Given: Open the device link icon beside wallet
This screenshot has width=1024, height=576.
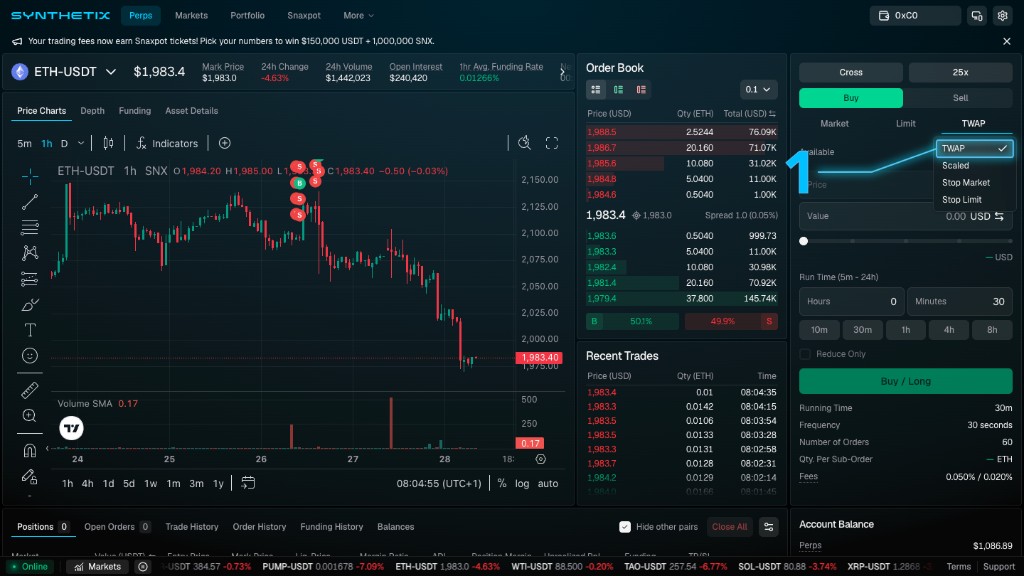Looking at the screenshot, I should (977, 16).
